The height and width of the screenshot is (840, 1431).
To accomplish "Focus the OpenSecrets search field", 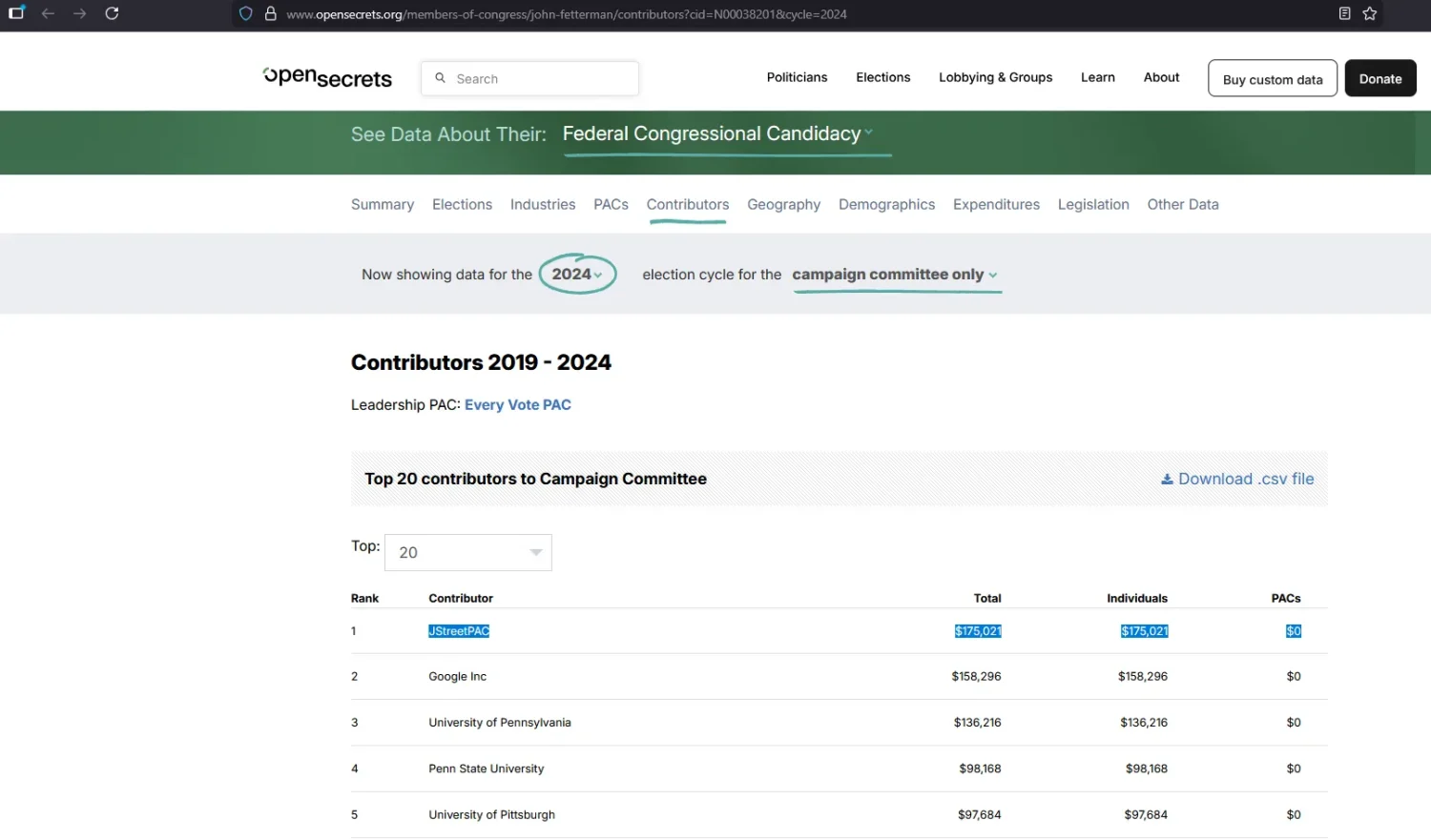I will coord(529,78).
